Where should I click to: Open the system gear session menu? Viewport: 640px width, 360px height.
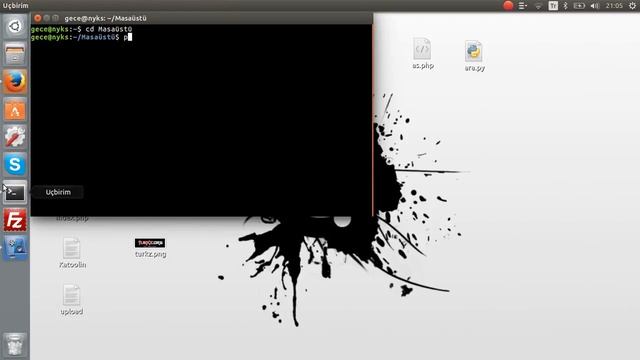pos(632,6)
